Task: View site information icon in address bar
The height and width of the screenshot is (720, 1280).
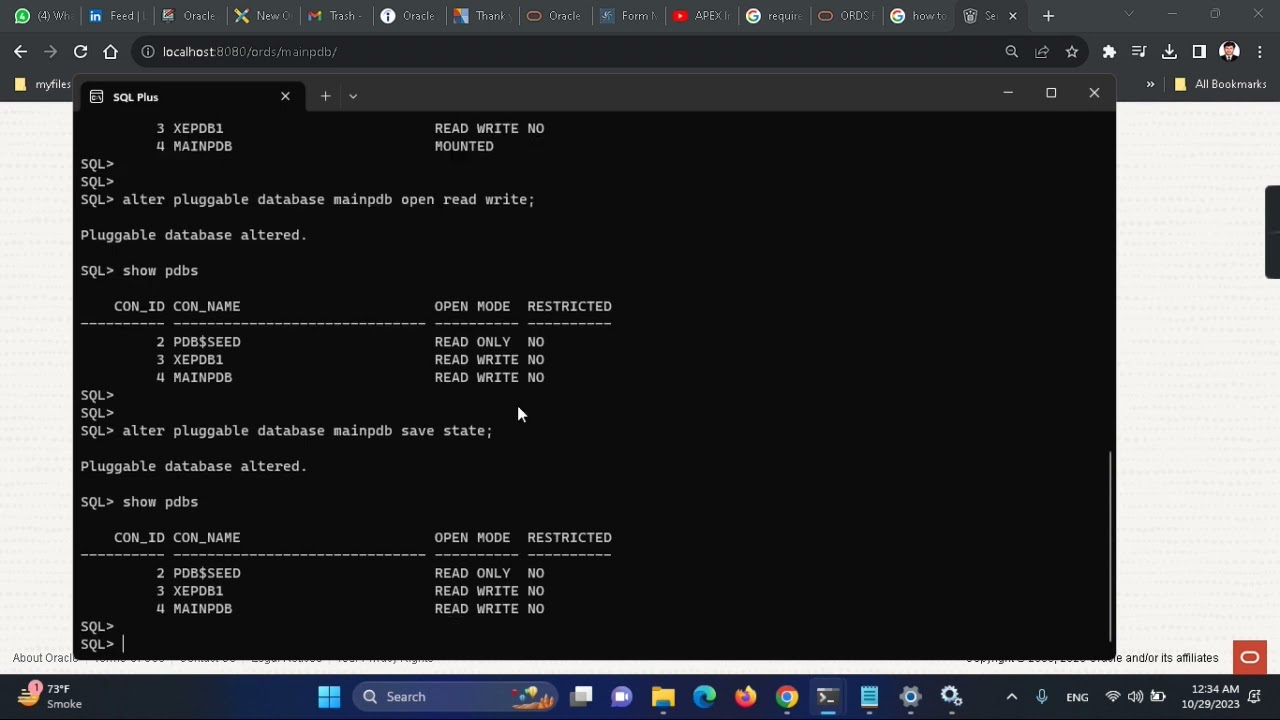Action: point(148,51)
